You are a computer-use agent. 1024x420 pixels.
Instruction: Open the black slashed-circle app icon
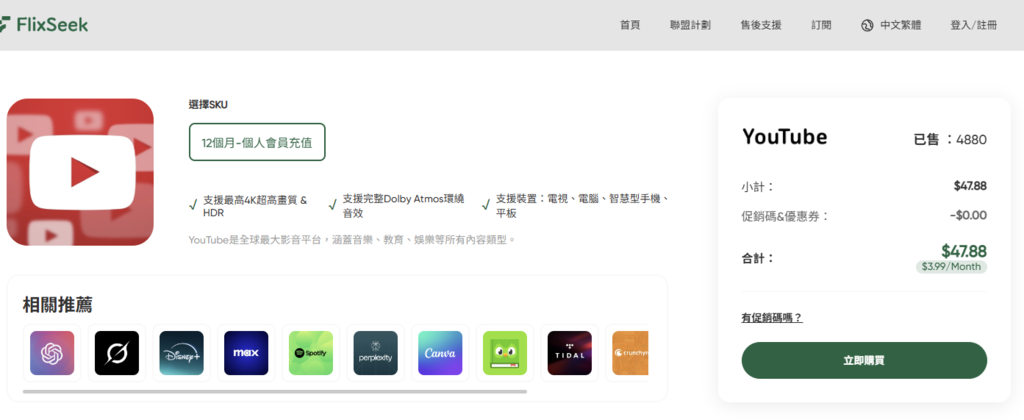[117, 353]
